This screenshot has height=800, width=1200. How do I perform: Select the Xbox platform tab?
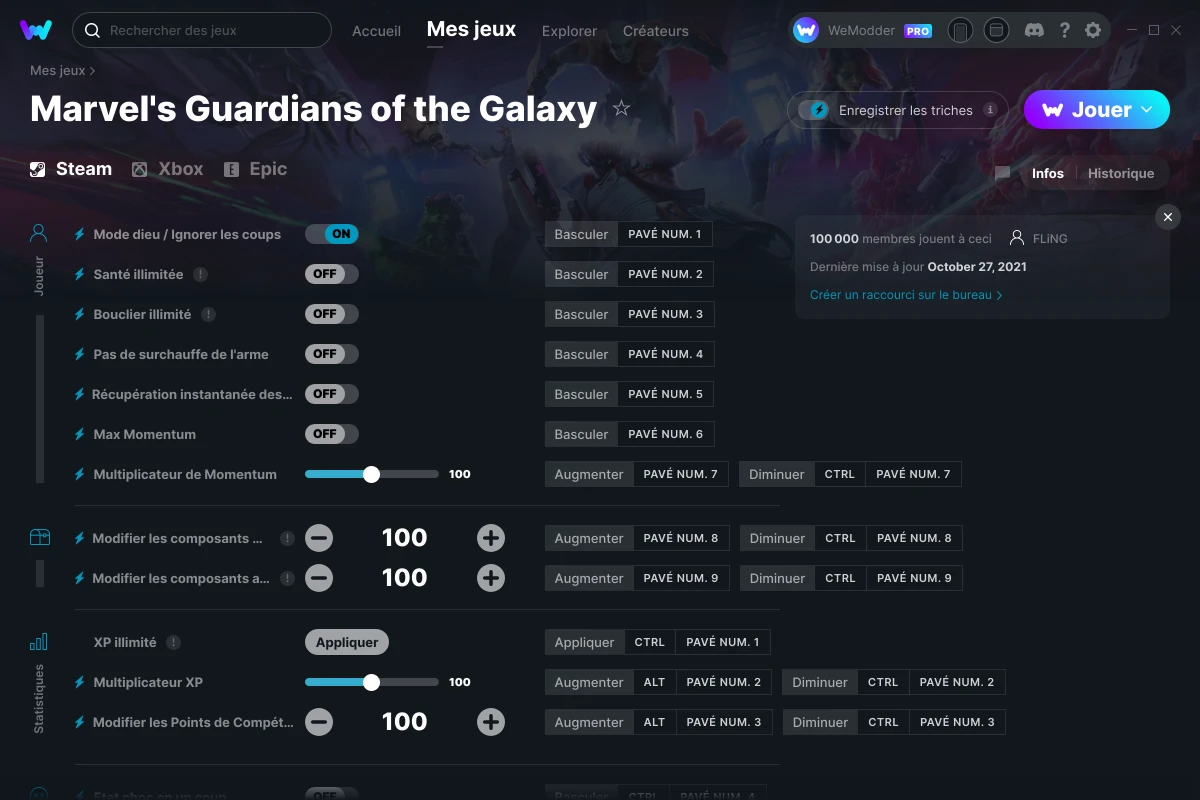[x=168, y=169]
